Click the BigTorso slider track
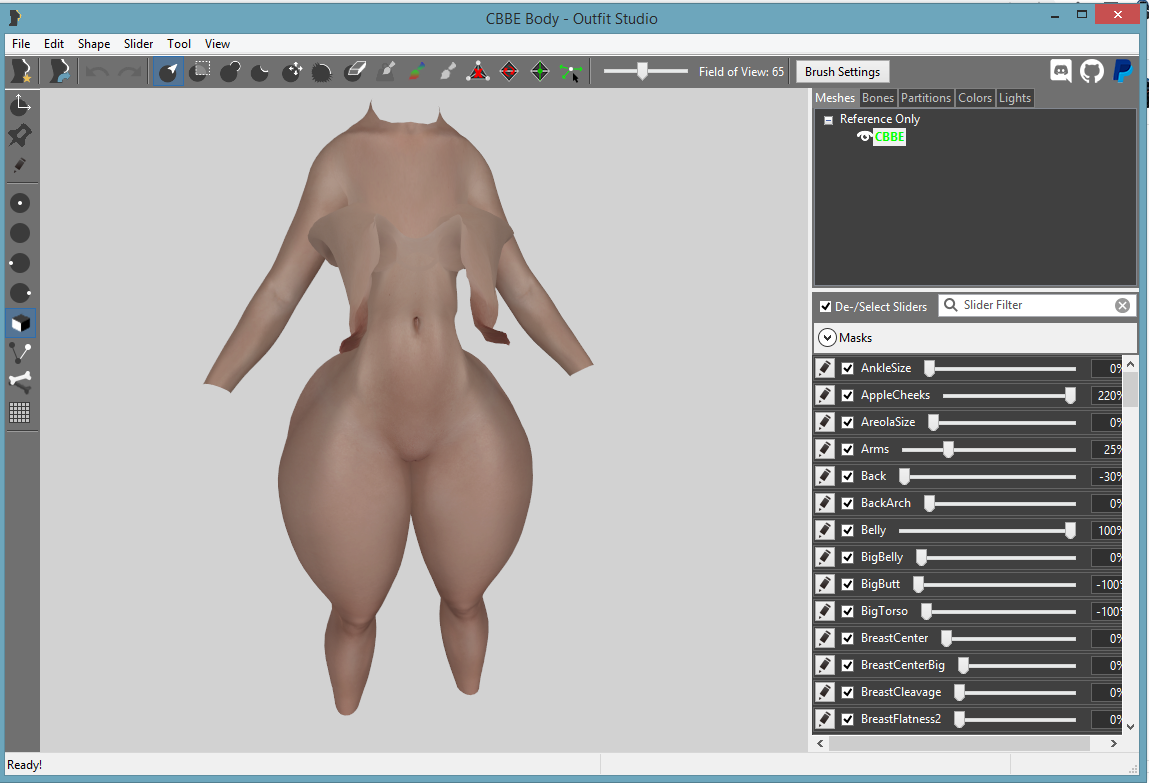The image size is (1149, 783). pyautogui.click(x=999, y=612)
